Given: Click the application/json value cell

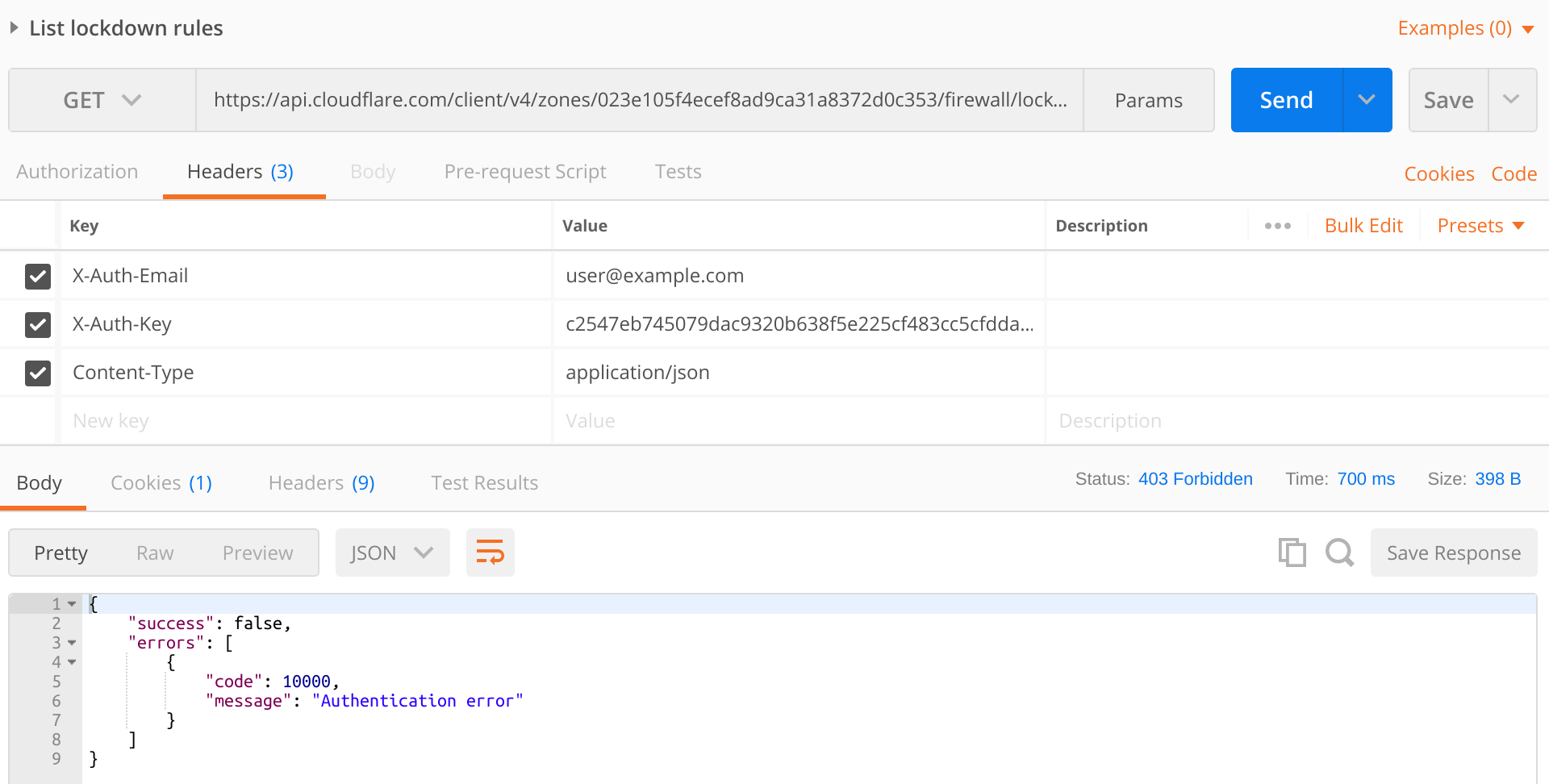Looking at the screenshot, I should click(799, 373).
